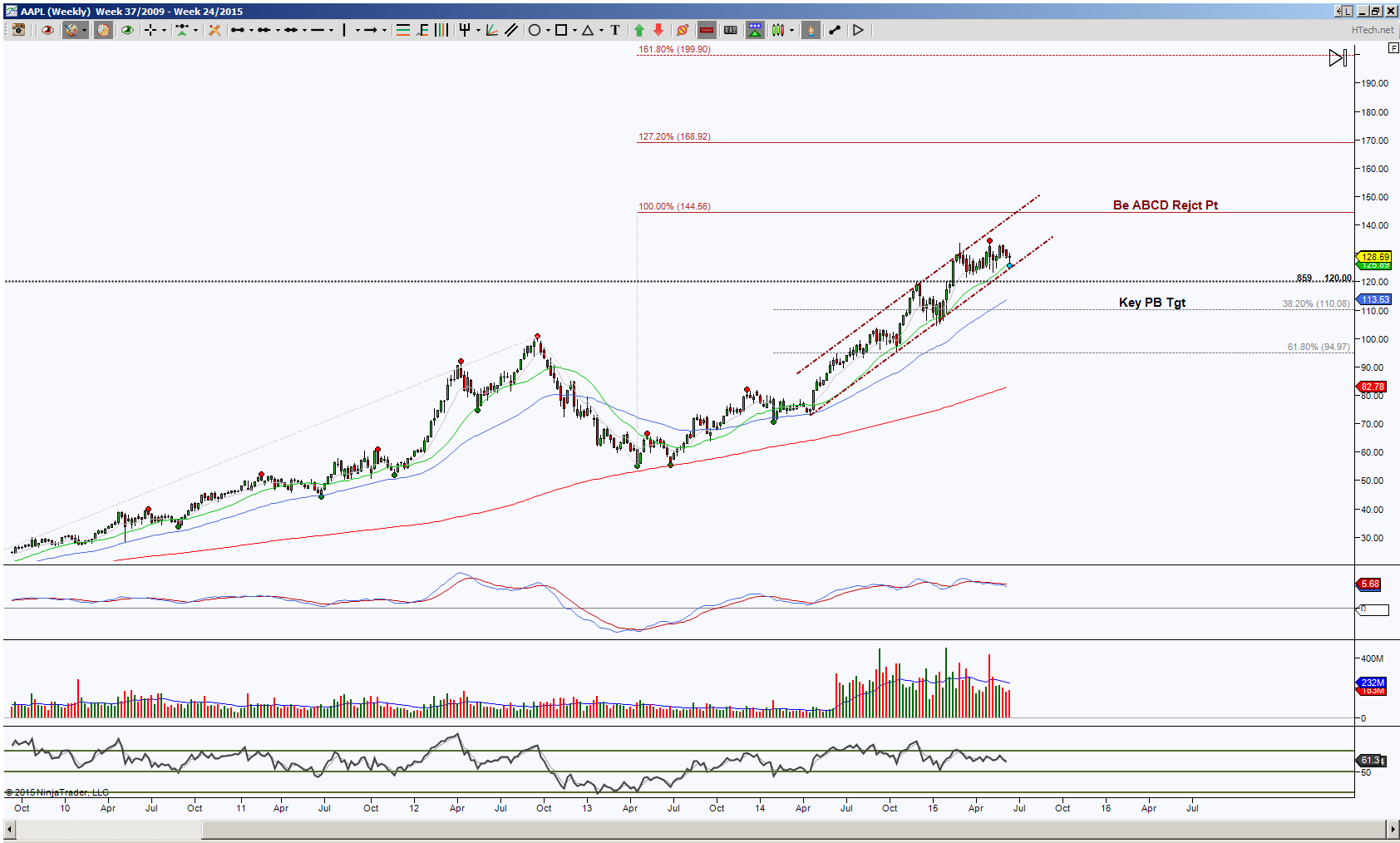
Task: Click the yellow 128.59 price marker
Action: pos(1374,257)
